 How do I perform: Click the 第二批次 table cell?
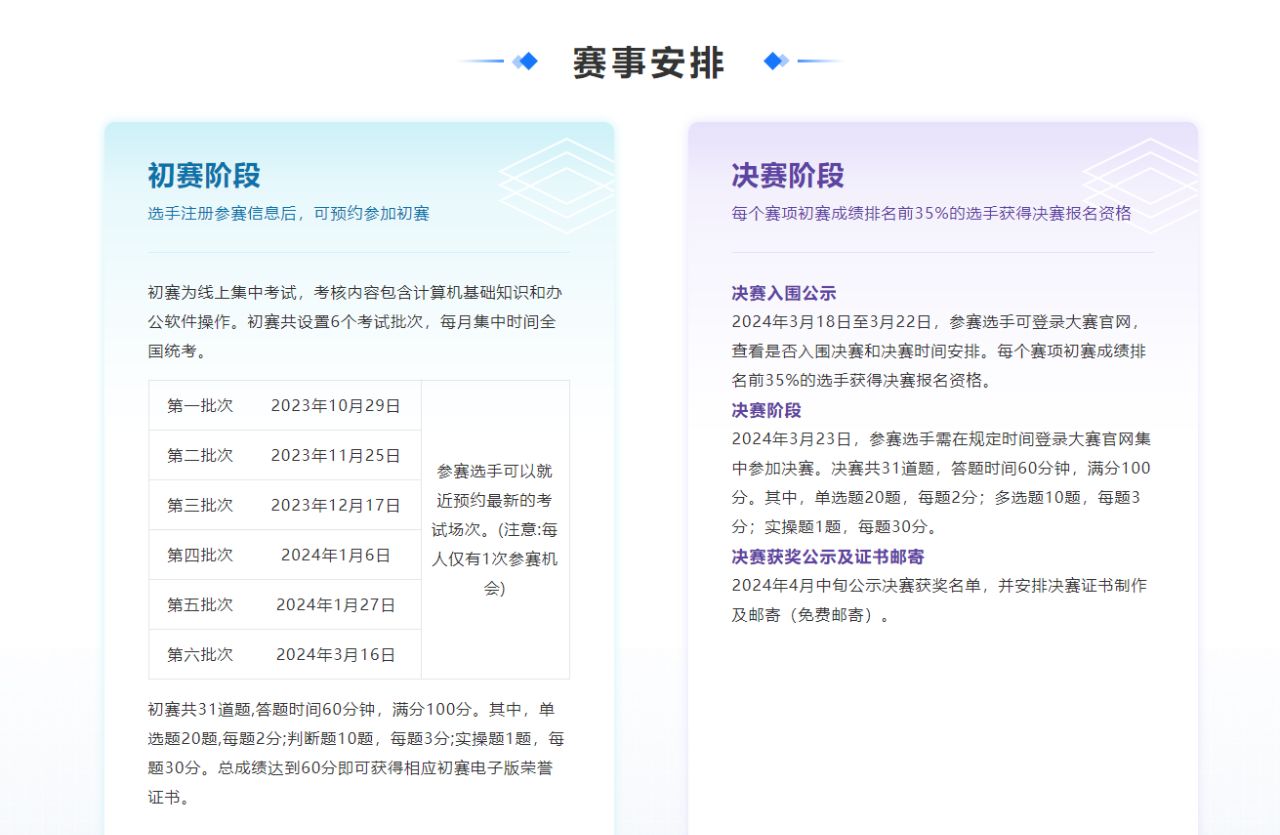[200, 456]
